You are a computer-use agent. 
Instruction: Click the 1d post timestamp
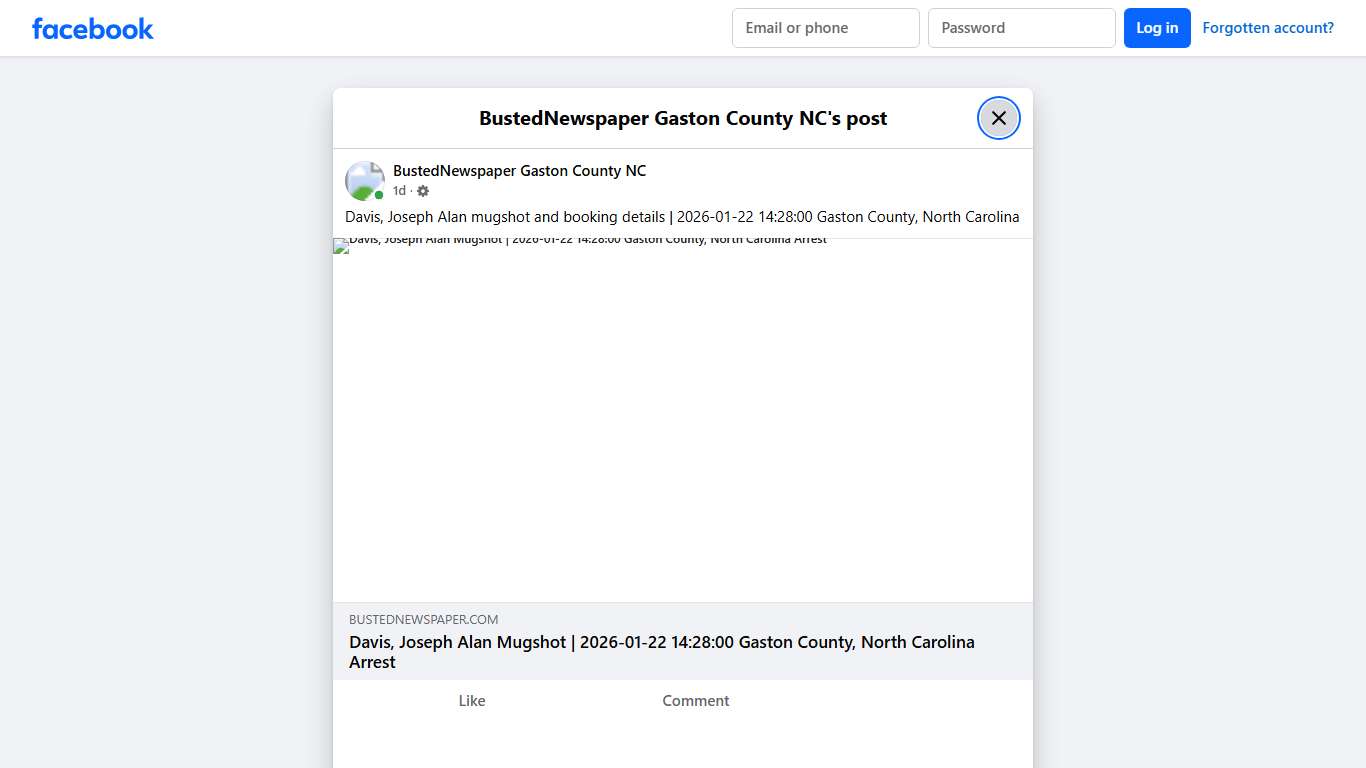click(x=399, y=191)
